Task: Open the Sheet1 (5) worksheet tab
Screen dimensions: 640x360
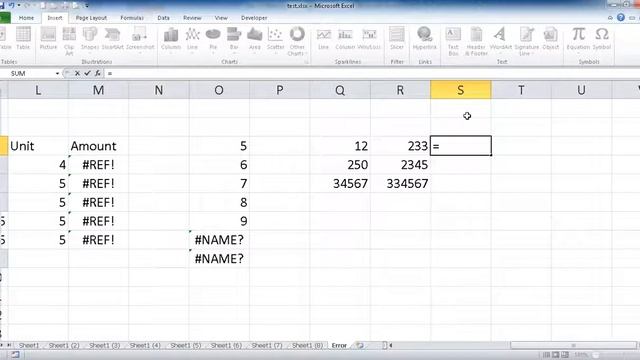Action: click(186, 345)
